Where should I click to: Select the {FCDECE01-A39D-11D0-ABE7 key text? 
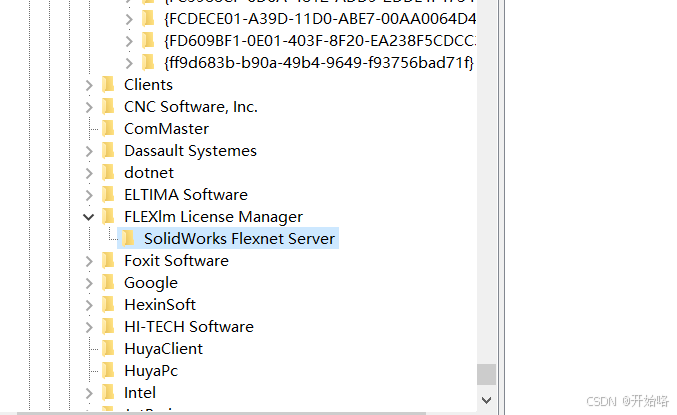(320, 19)
